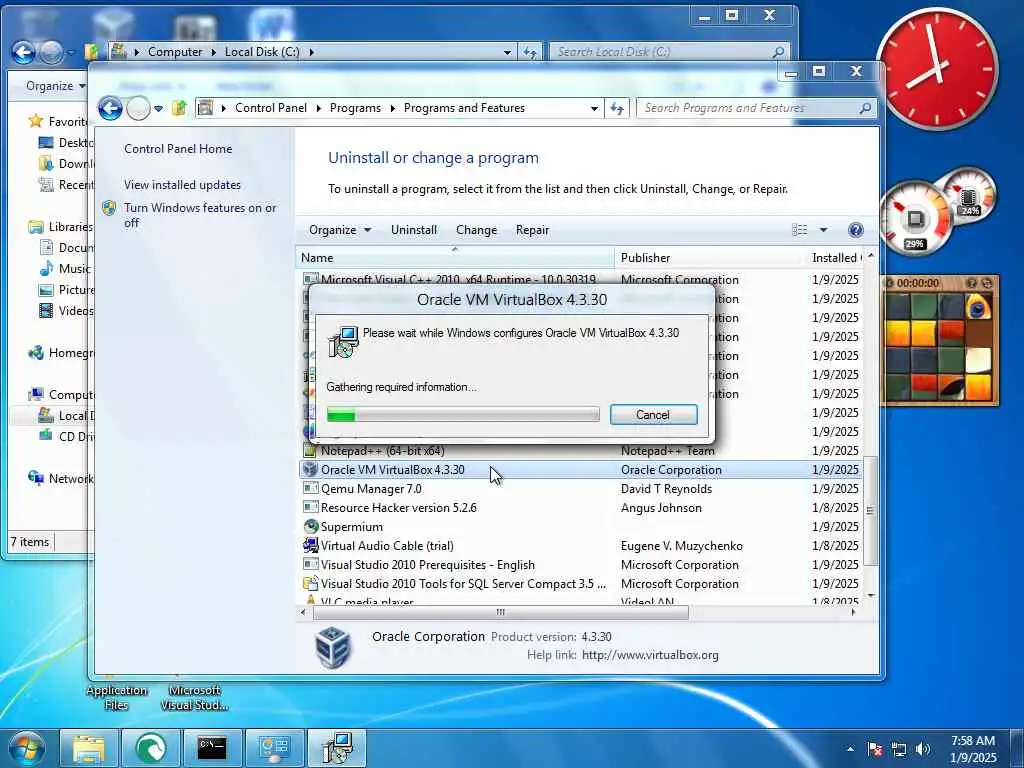Click the VirtualBox cube icon in details pane
The width and height of the screenshot is (1024, 768).
click(x=333, y=647)
